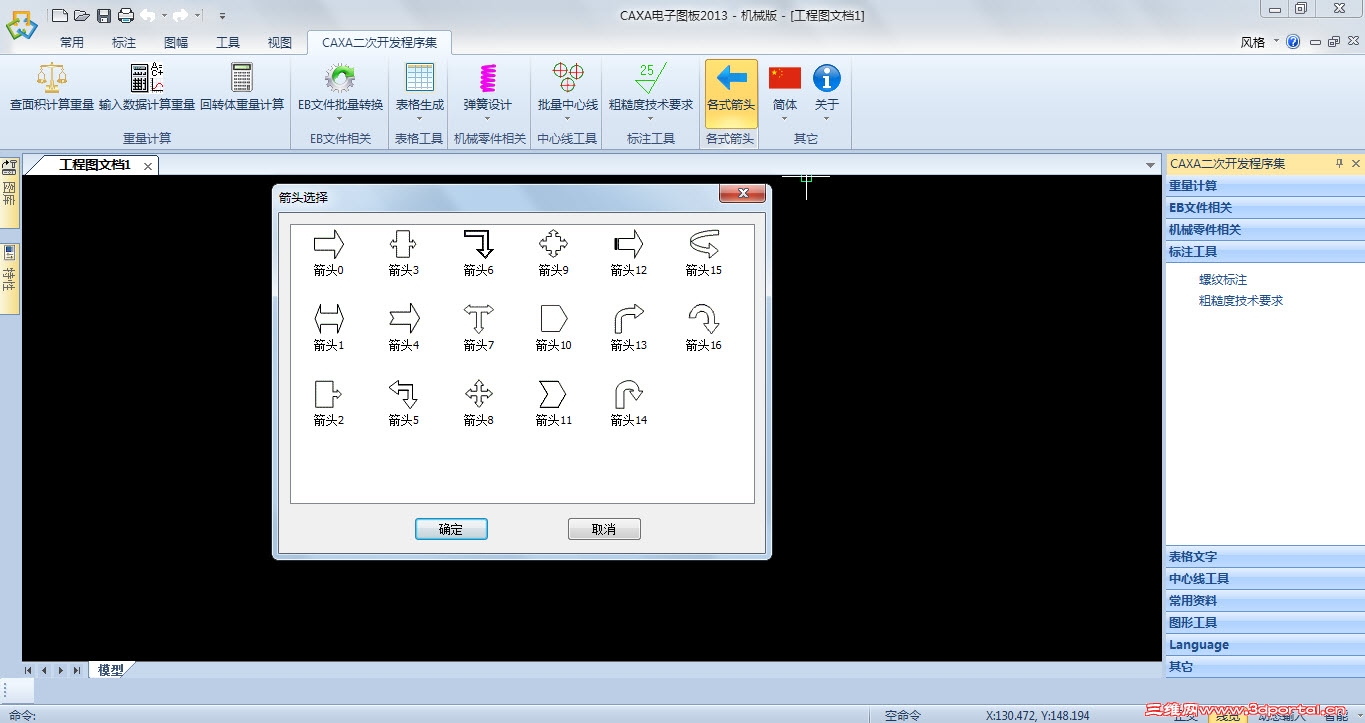The image size is (1365, 723).
Task: Switch to the 视图 ribbon tab
Action: [280, 43]
